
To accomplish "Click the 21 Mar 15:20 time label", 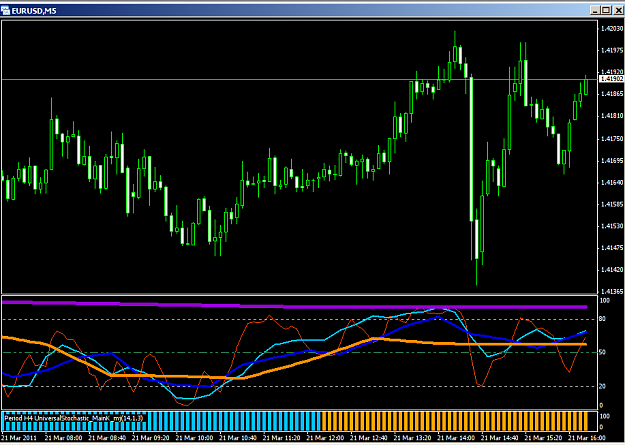I will tap(541, 437).
